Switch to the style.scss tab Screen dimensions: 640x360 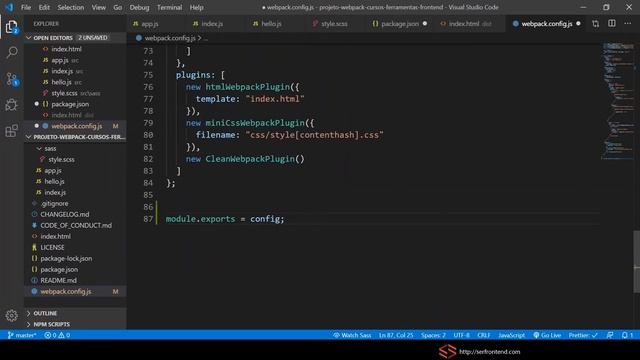(x=334, y=24)
